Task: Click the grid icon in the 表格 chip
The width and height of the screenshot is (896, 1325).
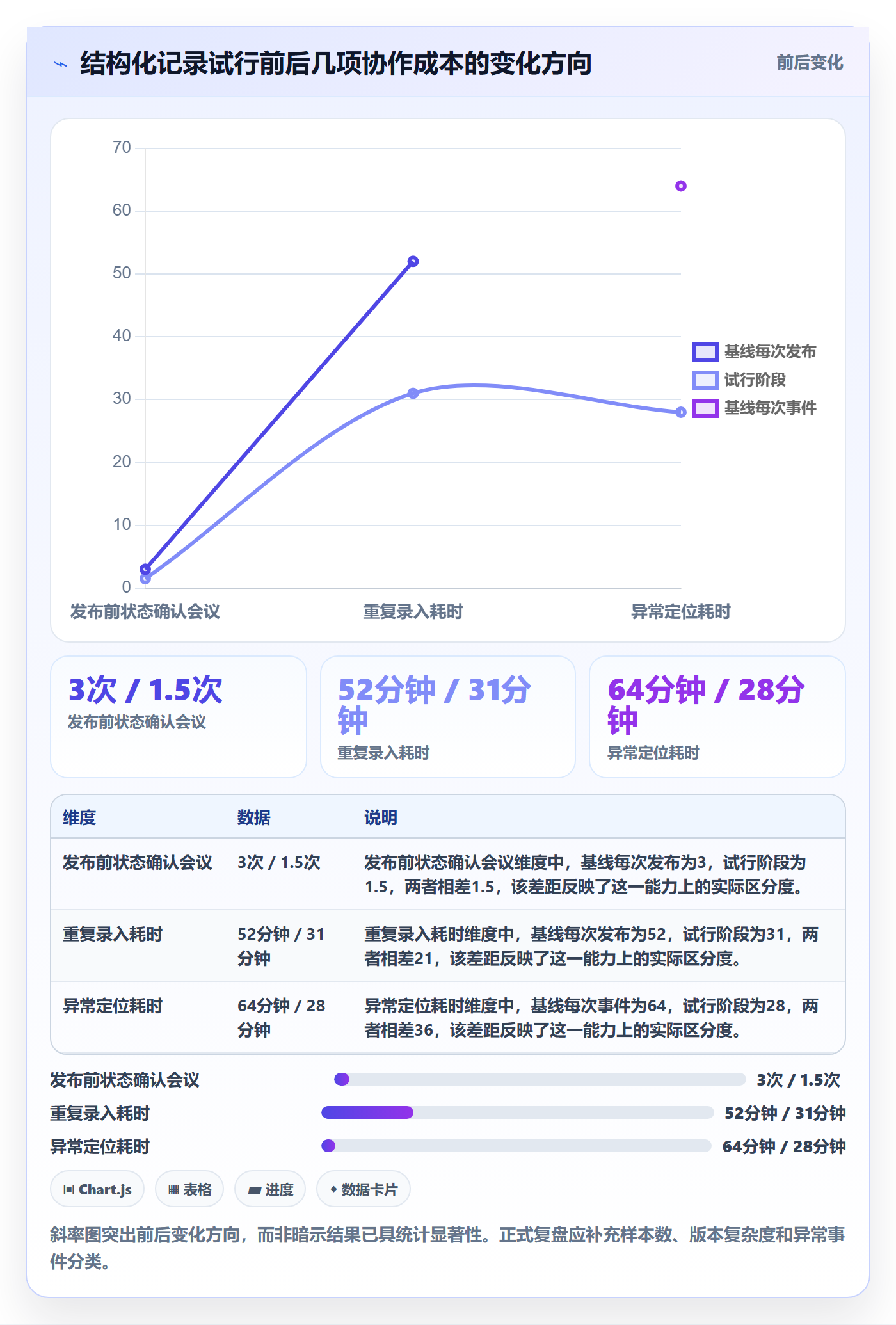Action: [x=173, y=1190]
